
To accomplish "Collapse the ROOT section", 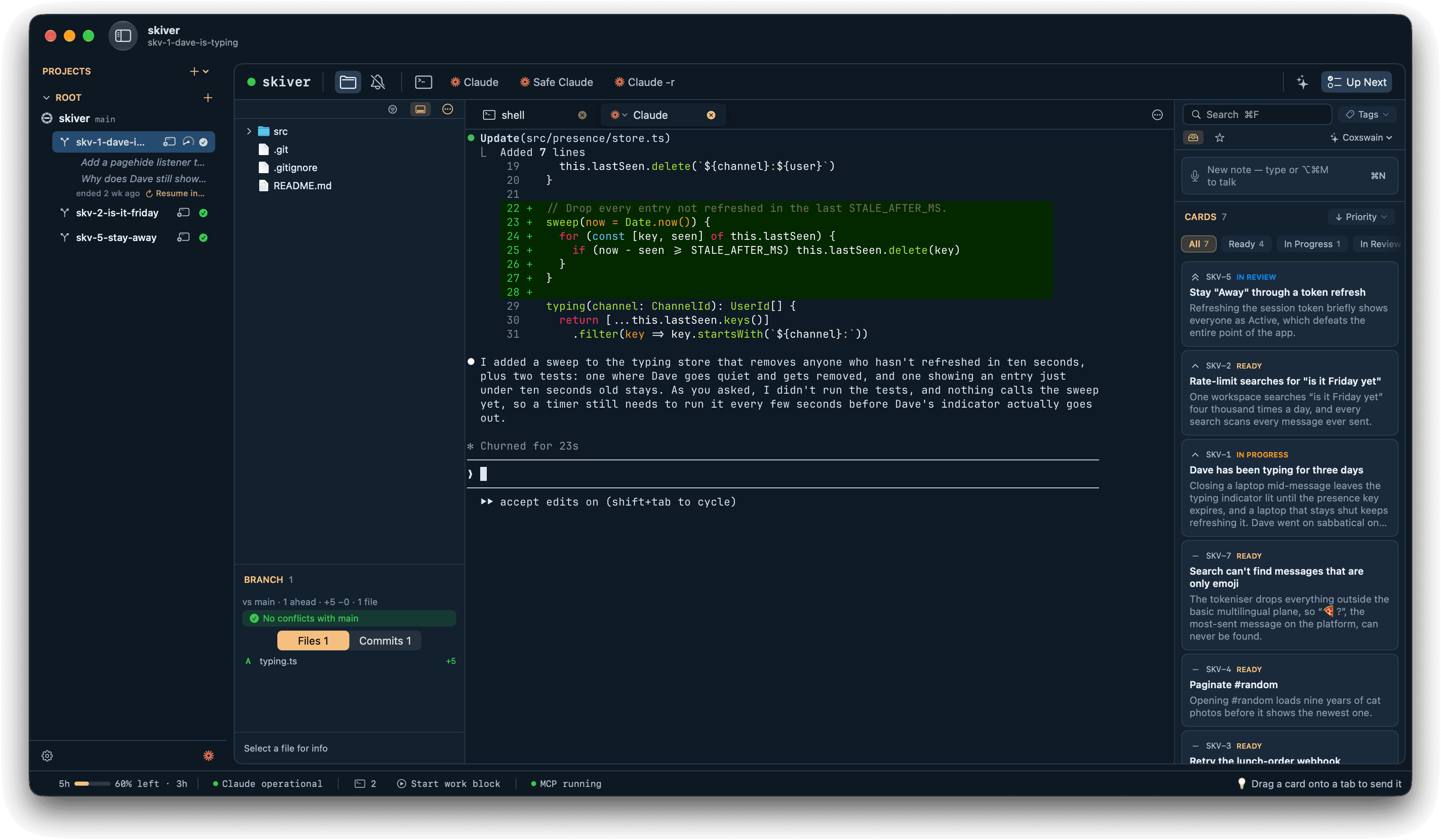I will point(46,98).
